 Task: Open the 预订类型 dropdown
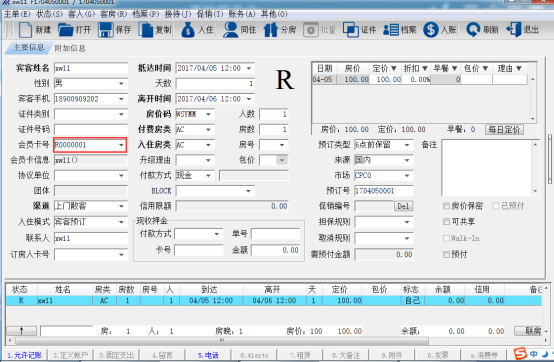click(x=407, y=145)
